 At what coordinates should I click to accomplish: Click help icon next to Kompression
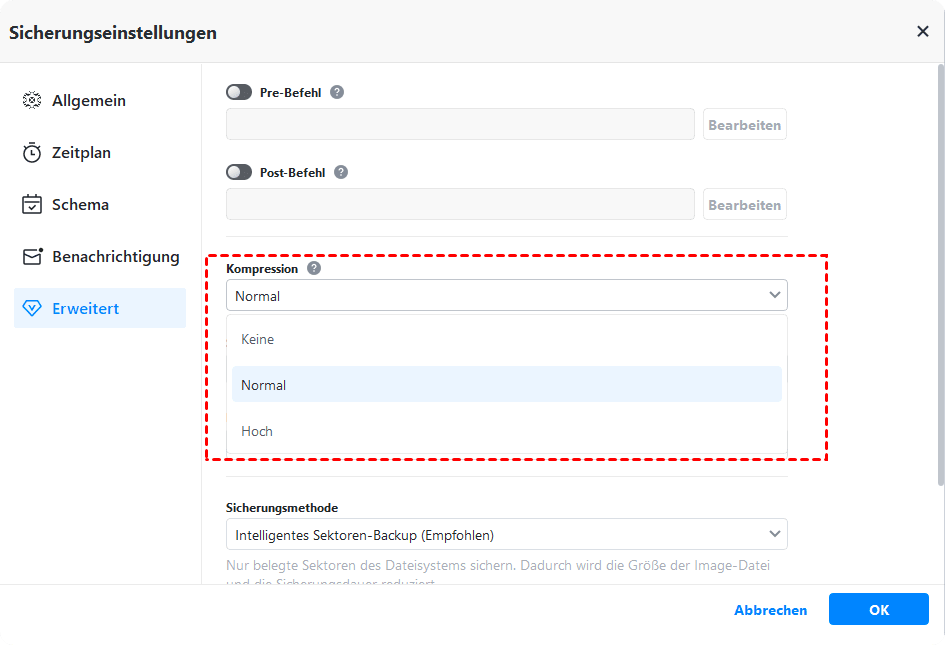click(x=314, y=269)
